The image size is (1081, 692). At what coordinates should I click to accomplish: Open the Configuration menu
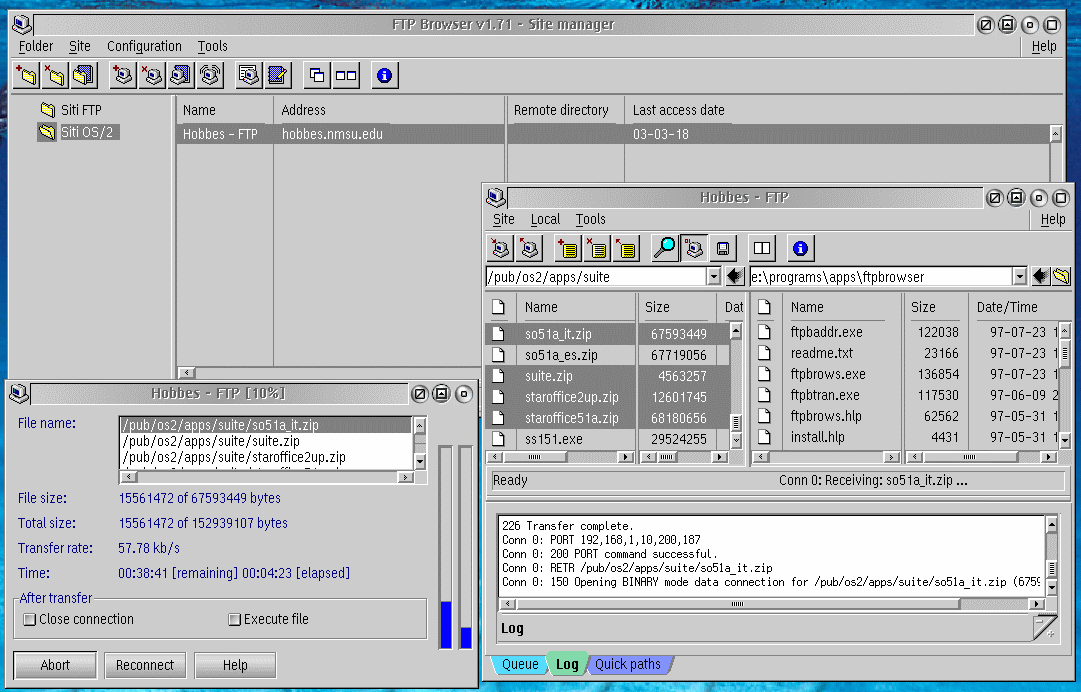coord(144,46)
